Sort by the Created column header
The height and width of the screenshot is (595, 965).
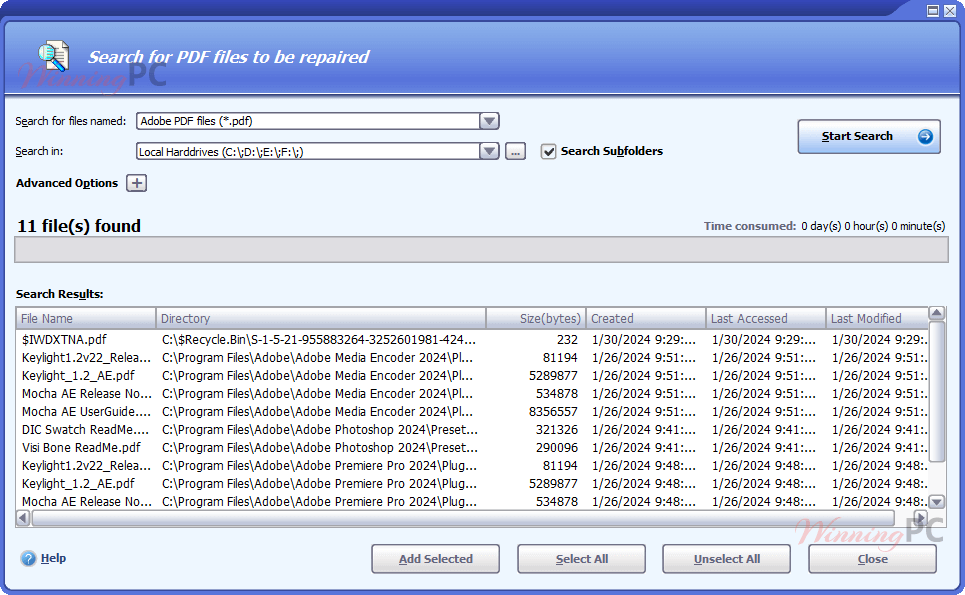pyautogui.click(x=646, y=318)
